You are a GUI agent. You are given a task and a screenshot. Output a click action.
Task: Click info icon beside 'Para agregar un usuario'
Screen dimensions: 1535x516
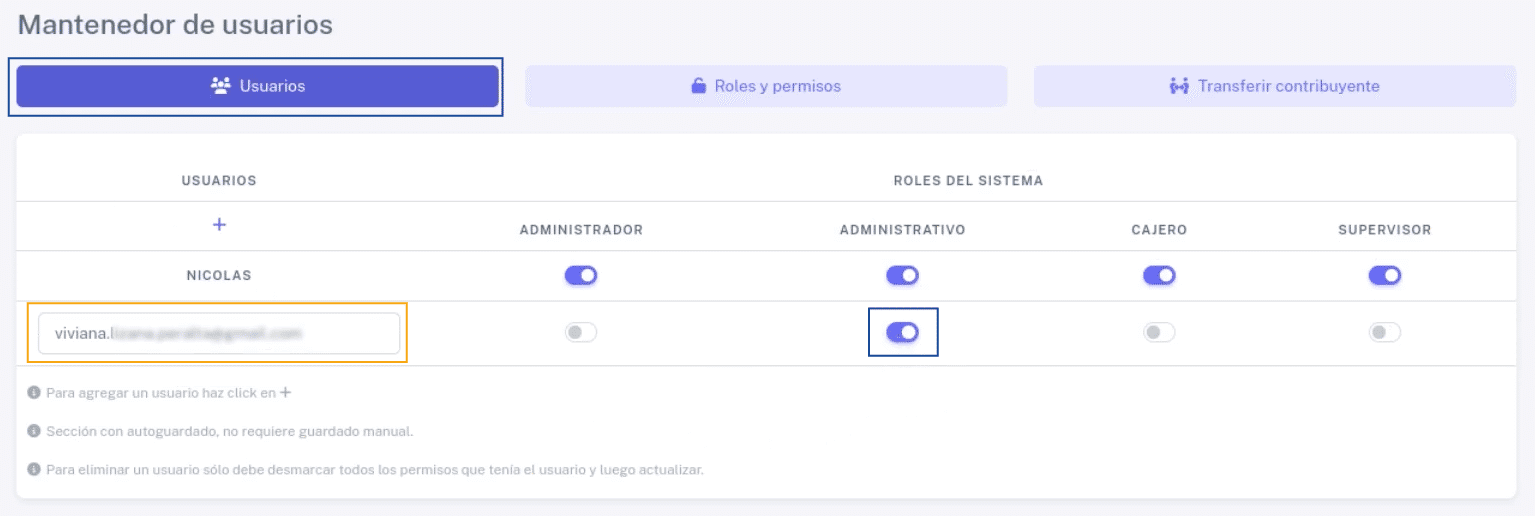[34, 394]
